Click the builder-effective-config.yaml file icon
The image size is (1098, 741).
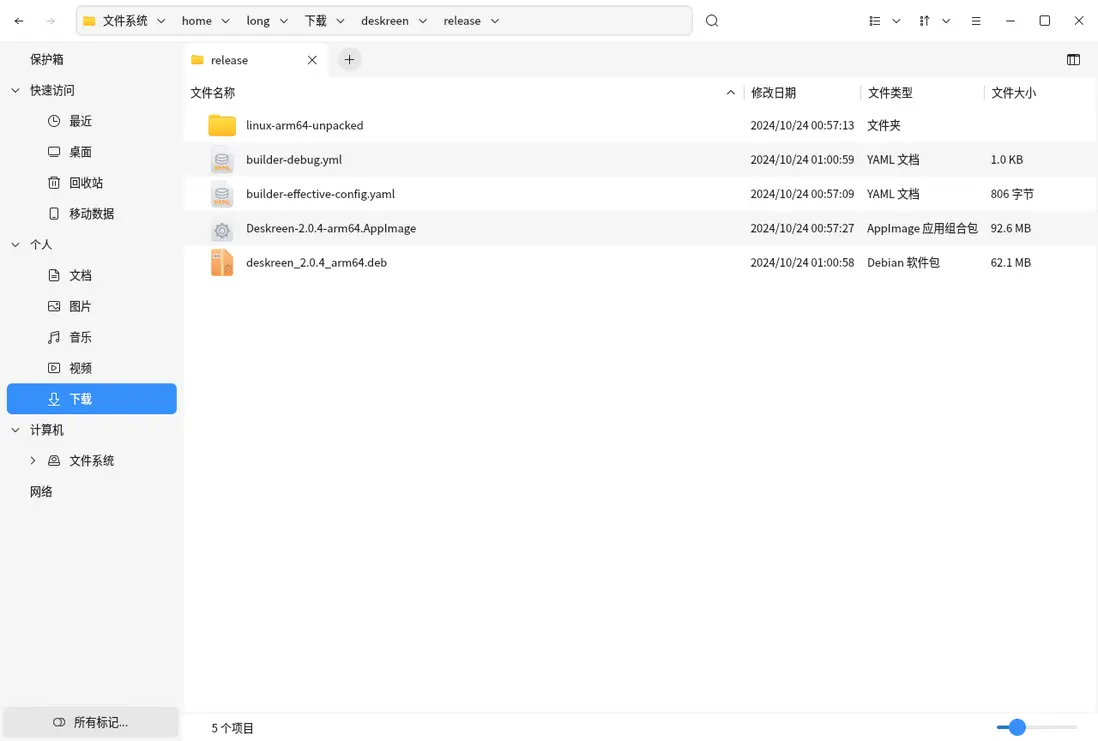[222, 194]
